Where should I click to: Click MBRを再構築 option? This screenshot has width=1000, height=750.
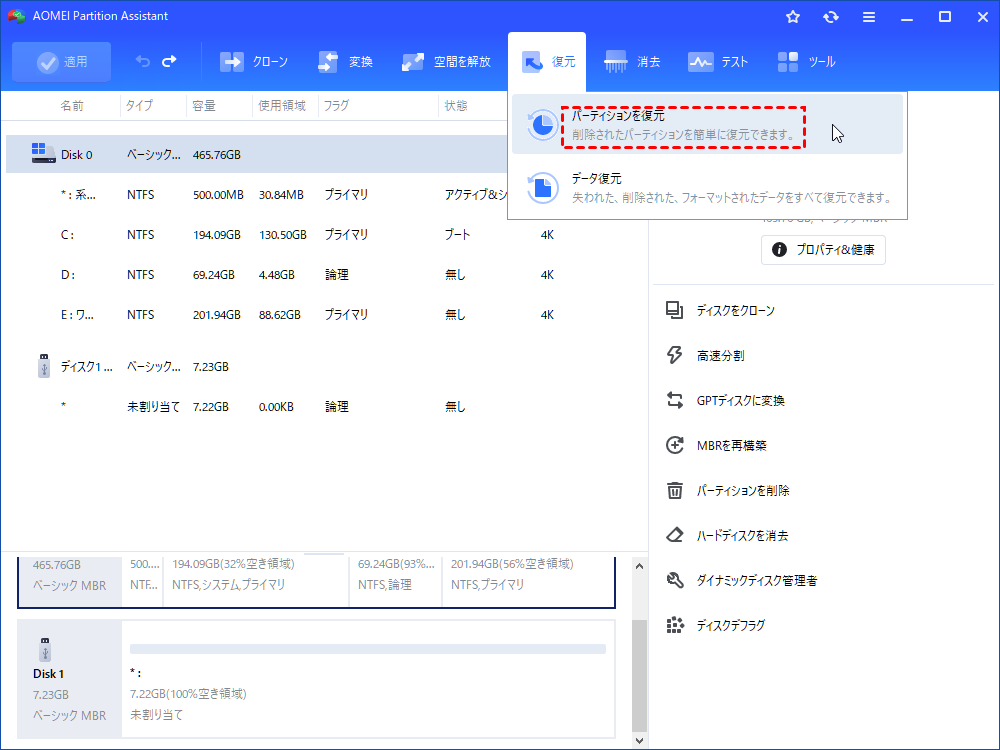716,445
